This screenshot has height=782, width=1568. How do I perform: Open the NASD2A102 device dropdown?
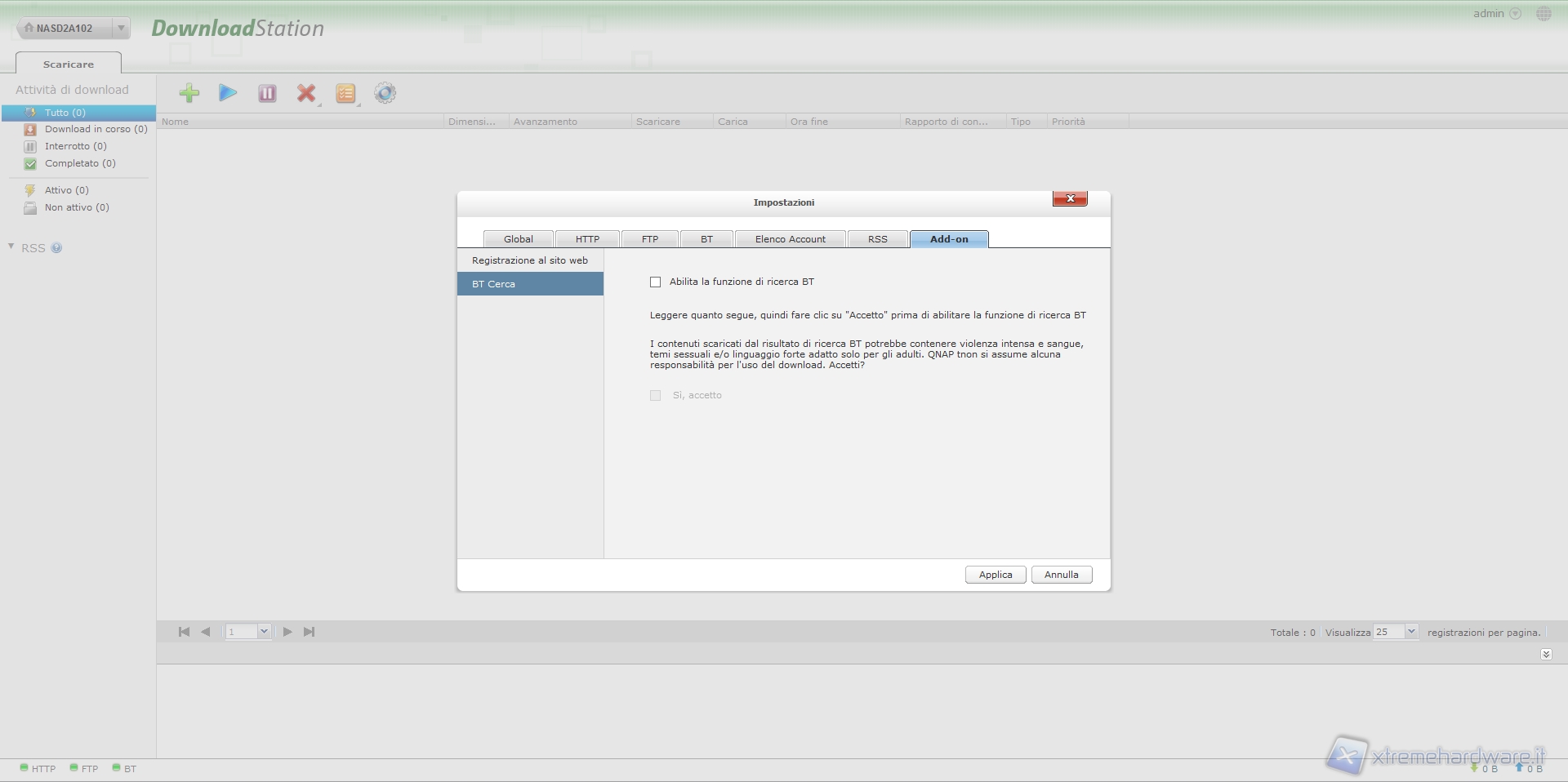click(121, 29)
